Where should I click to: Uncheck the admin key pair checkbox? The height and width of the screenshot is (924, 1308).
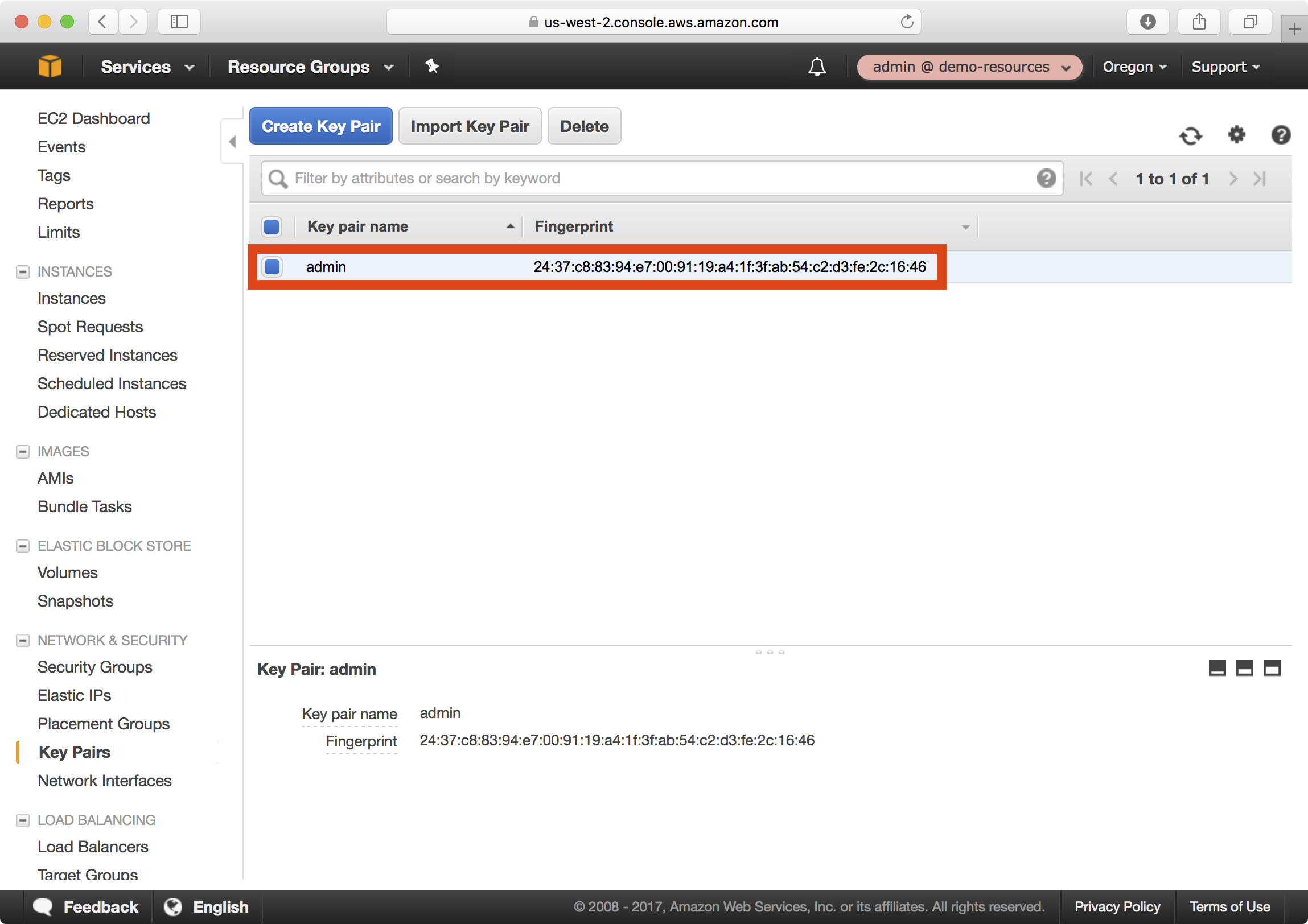click(272, 266)
